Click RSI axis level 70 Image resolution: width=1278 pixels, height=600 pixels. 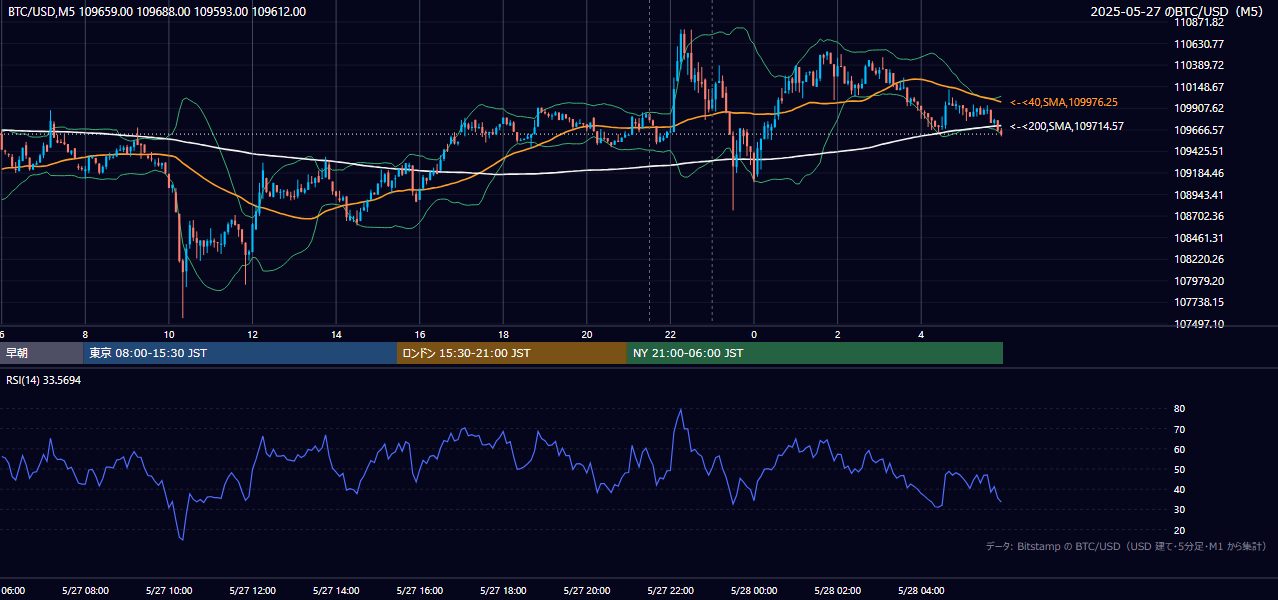(x=1180, y=429)
